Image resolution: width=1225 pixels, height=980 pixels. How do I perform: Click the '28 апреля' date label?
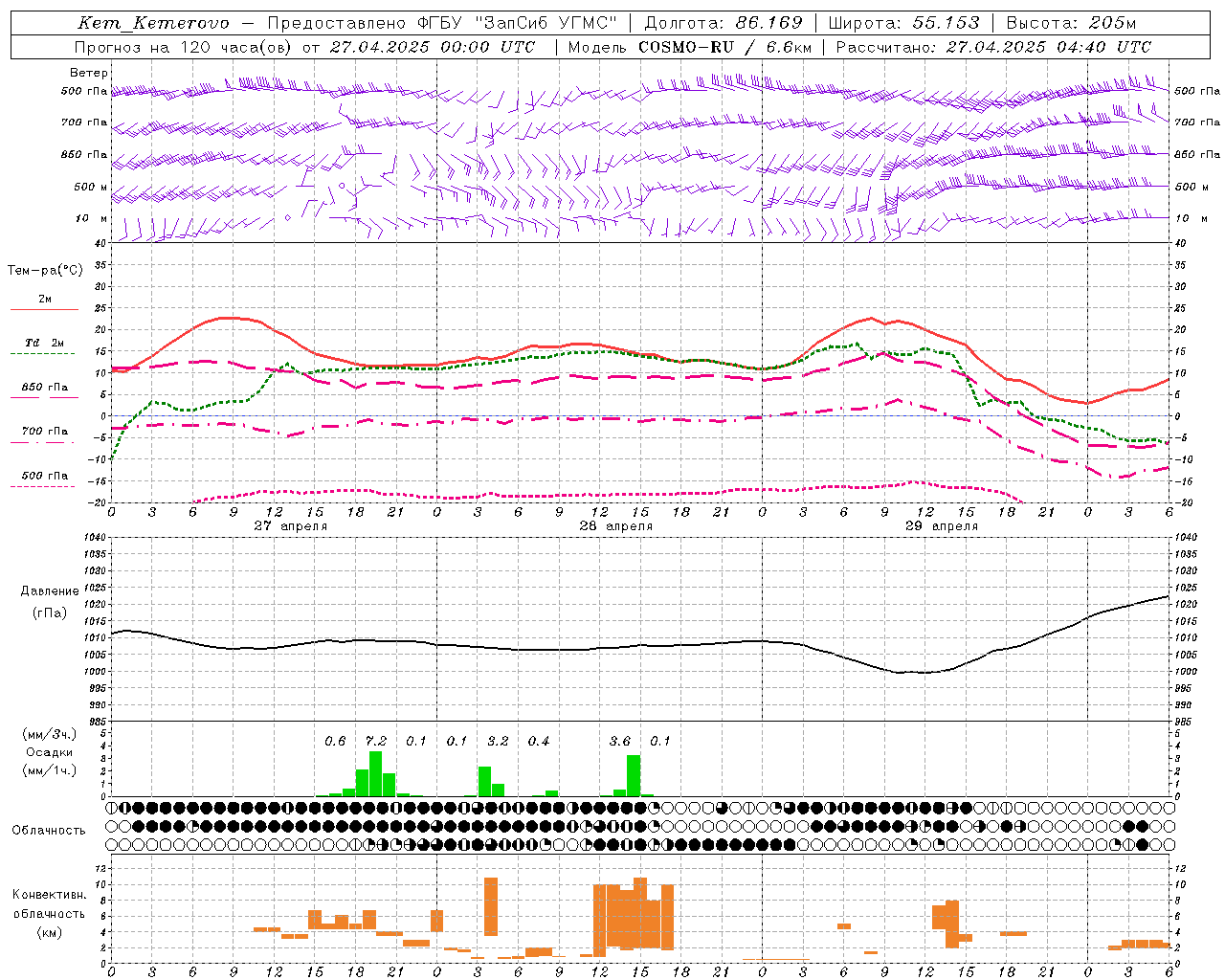[616, 526]
